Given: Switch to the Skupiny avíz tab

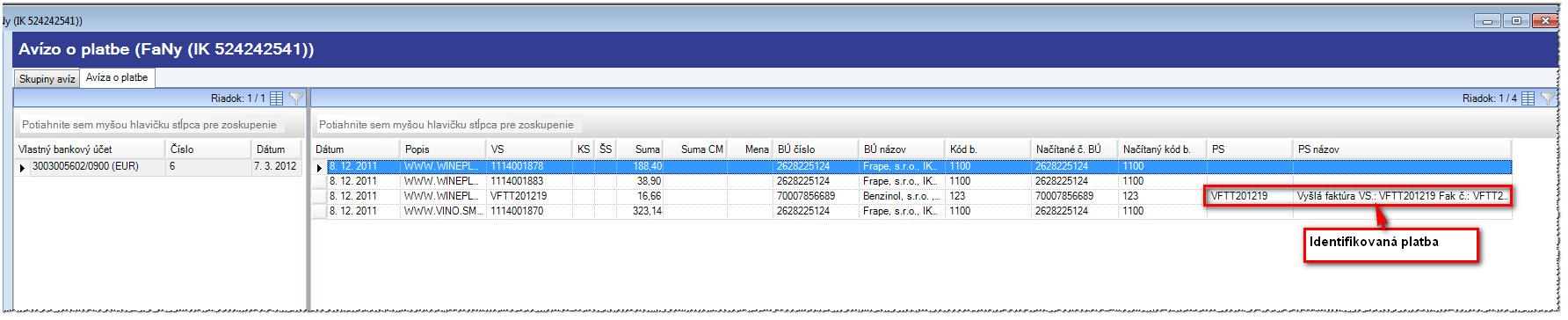Looking at the screenshot, I should click(47, 79).
